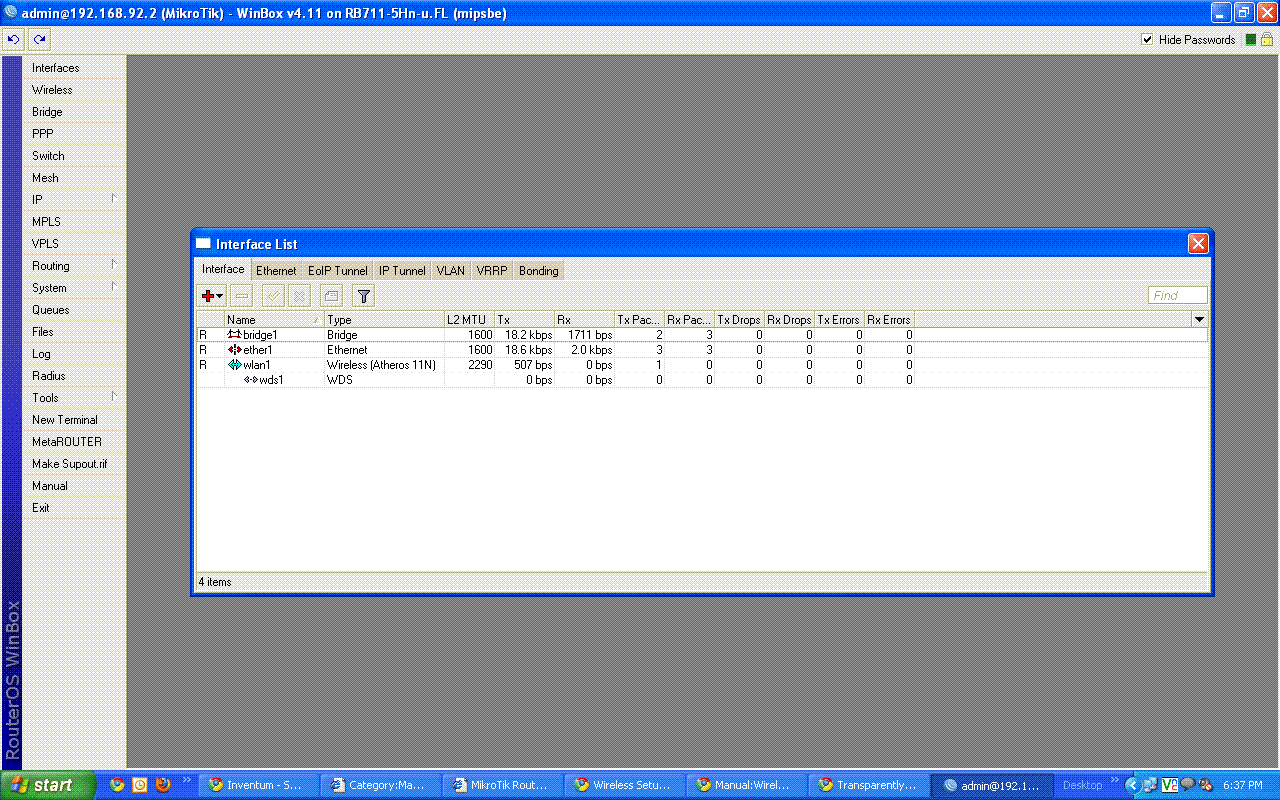The image size is (1280, 800).
Task: Click the Comment note icon in Interface List
Action: click(x=331, y=296)
